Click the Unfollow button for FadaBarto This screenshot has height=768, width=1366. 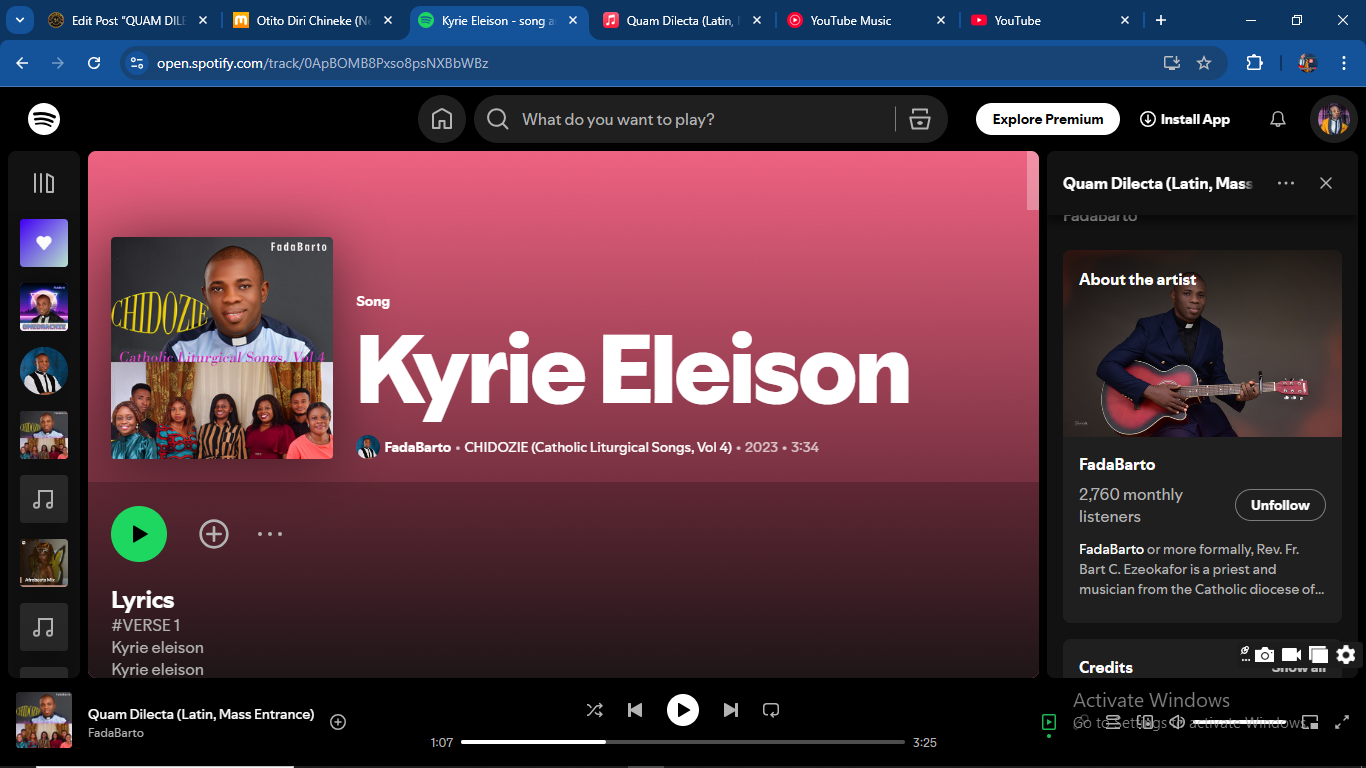click(1280, 505)
